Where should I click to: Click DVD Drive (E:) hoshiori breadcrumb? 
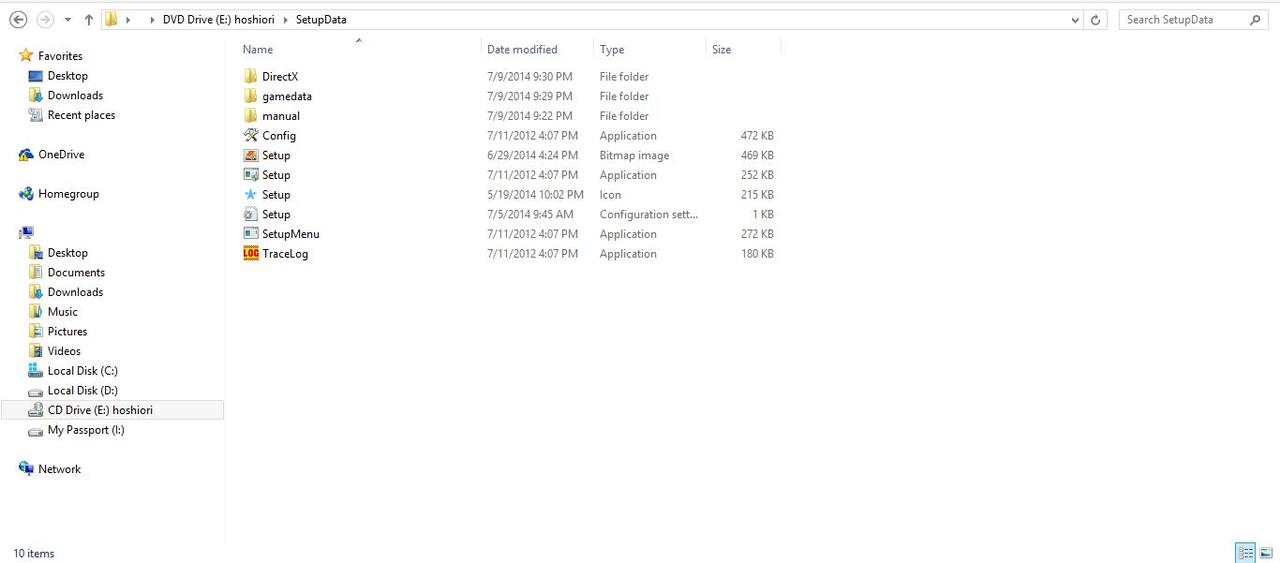tap(218, 20)
